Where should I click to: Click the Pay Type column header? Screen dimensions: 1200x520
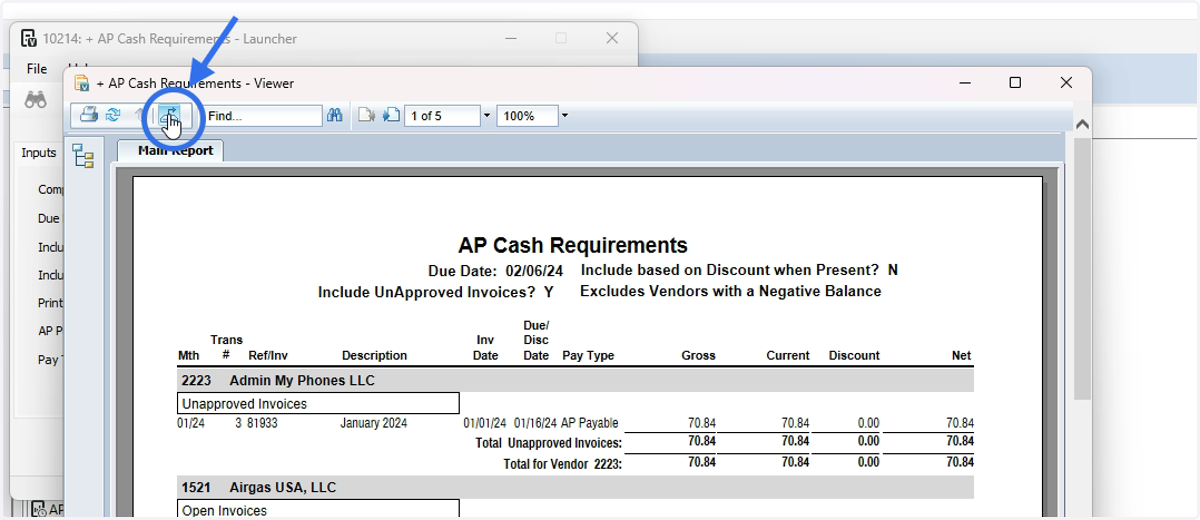[x=588, y=355]
